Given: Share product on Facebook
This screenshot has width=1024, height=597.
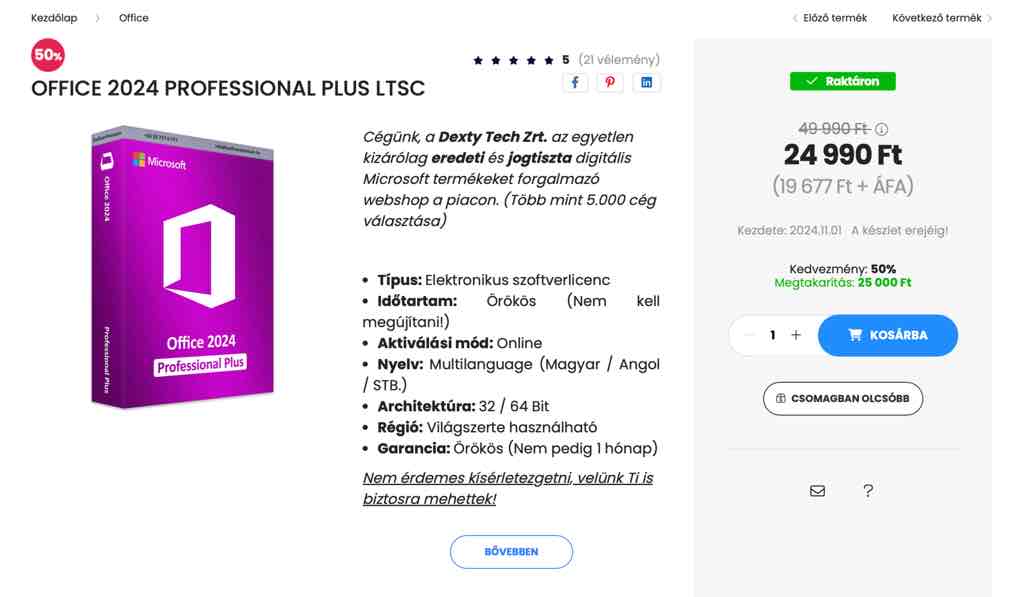Looking at the screenshot, I should click(575, 82).
